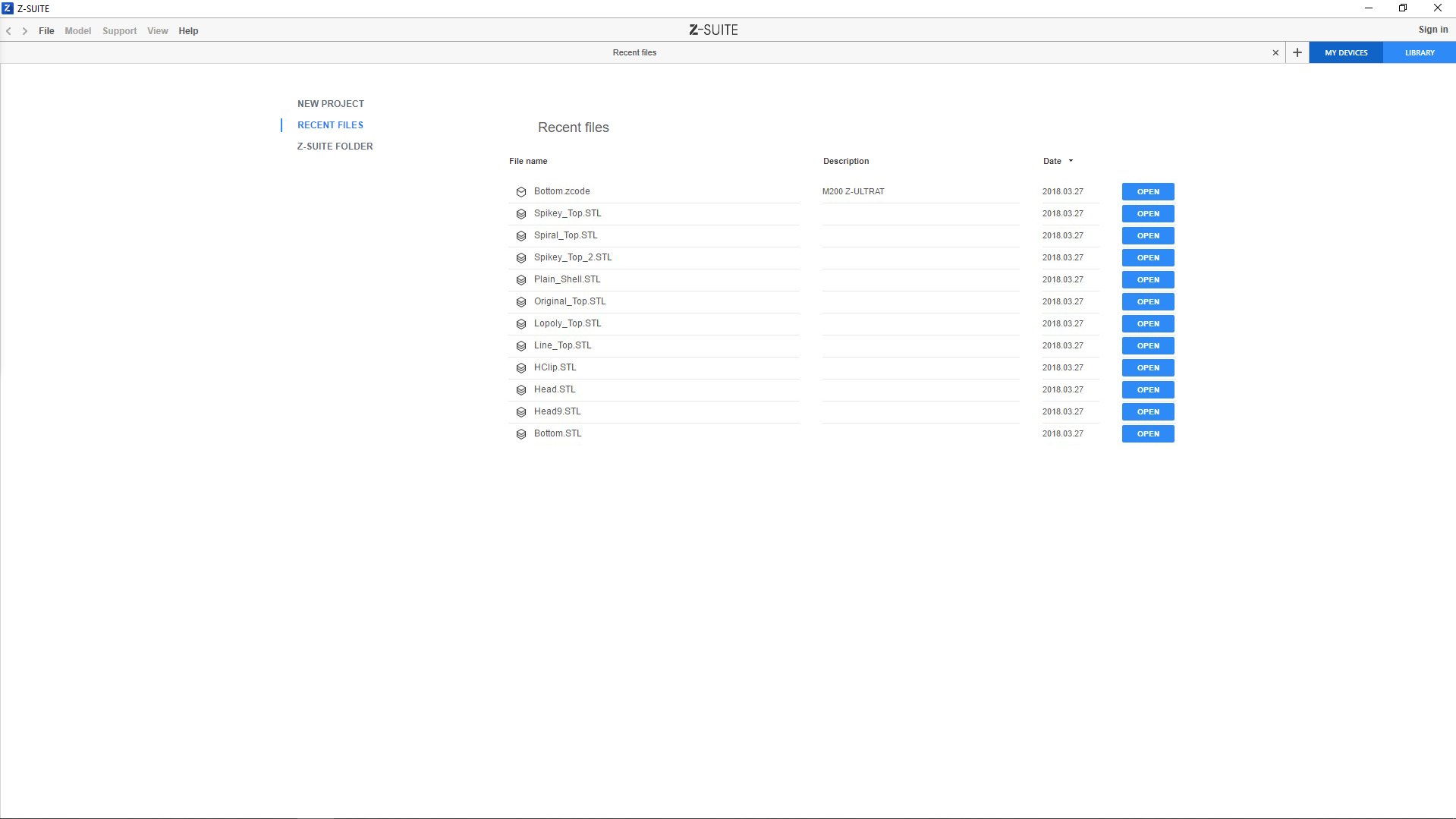Click Sign in link

tap(1432, 30)
